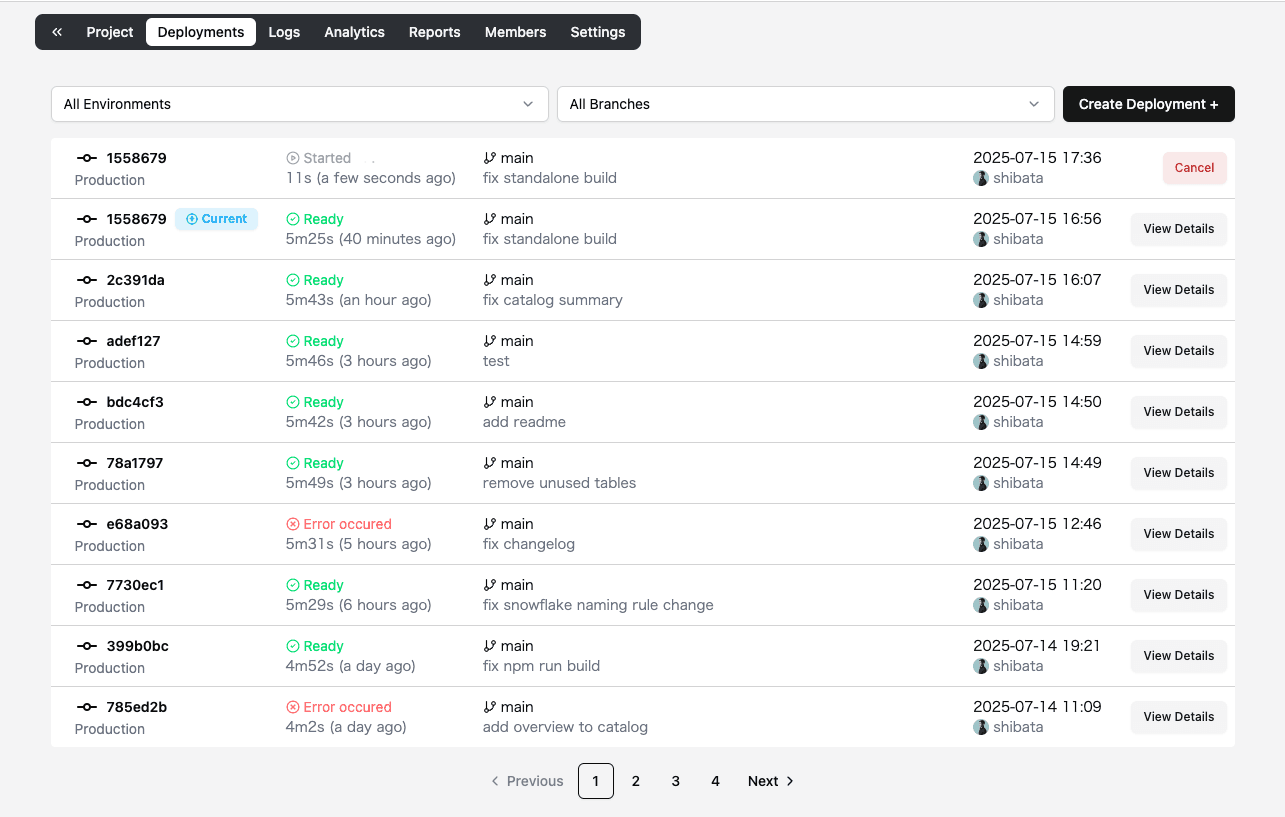The width and height of the screenshot is (1285, 817).
Task: Click shibata's avatar on the 785ed2b row
Action: 981,727
